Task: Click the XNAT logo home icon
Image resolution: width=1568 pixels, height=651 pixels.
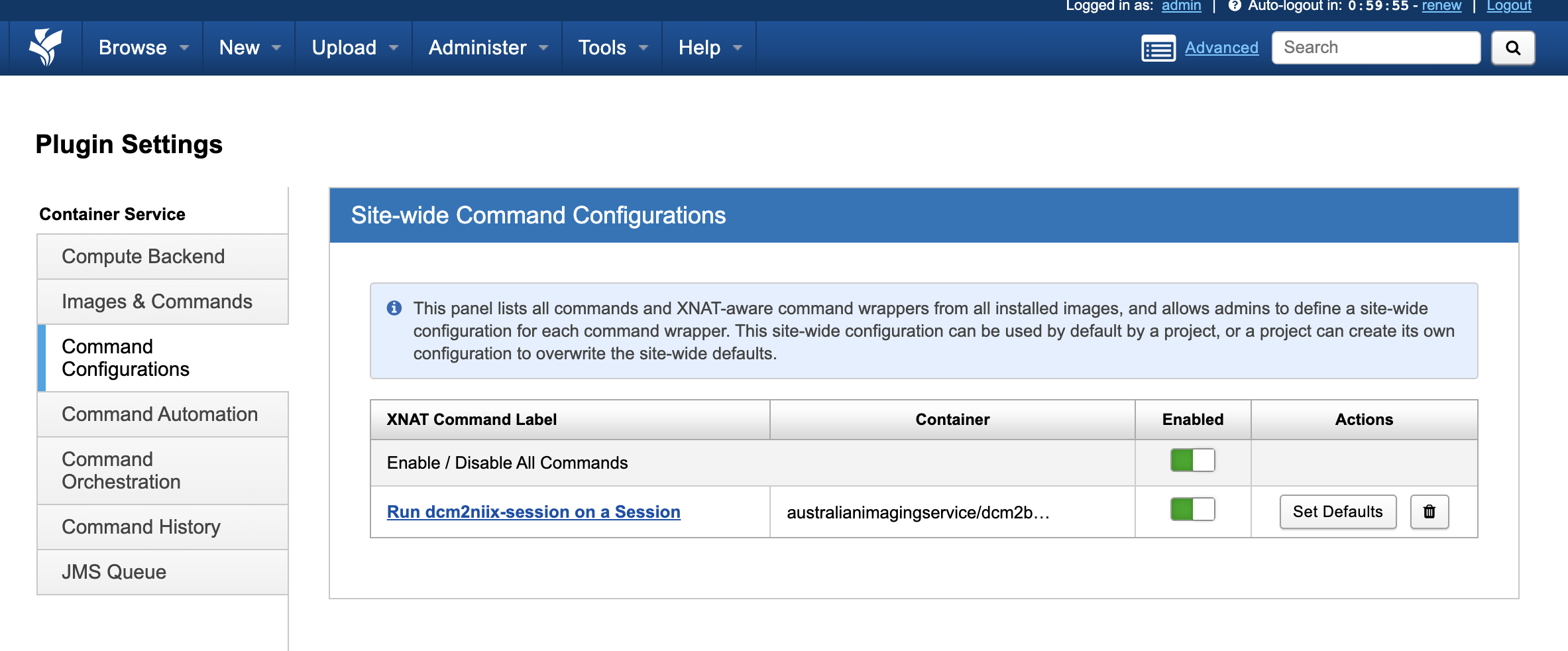Action: [x=45, y=47]
